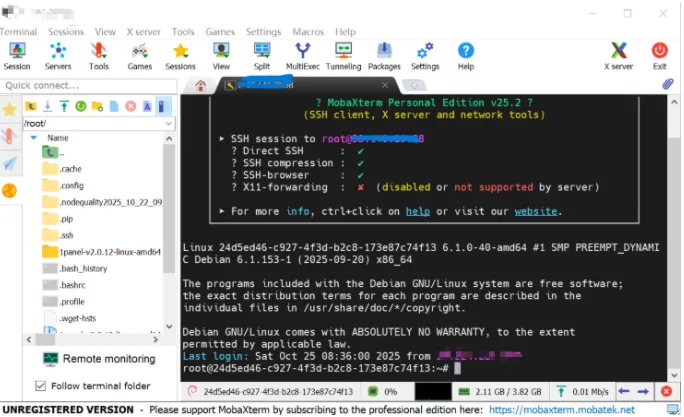Create a new folder in SFTP browser

(97, 106)
